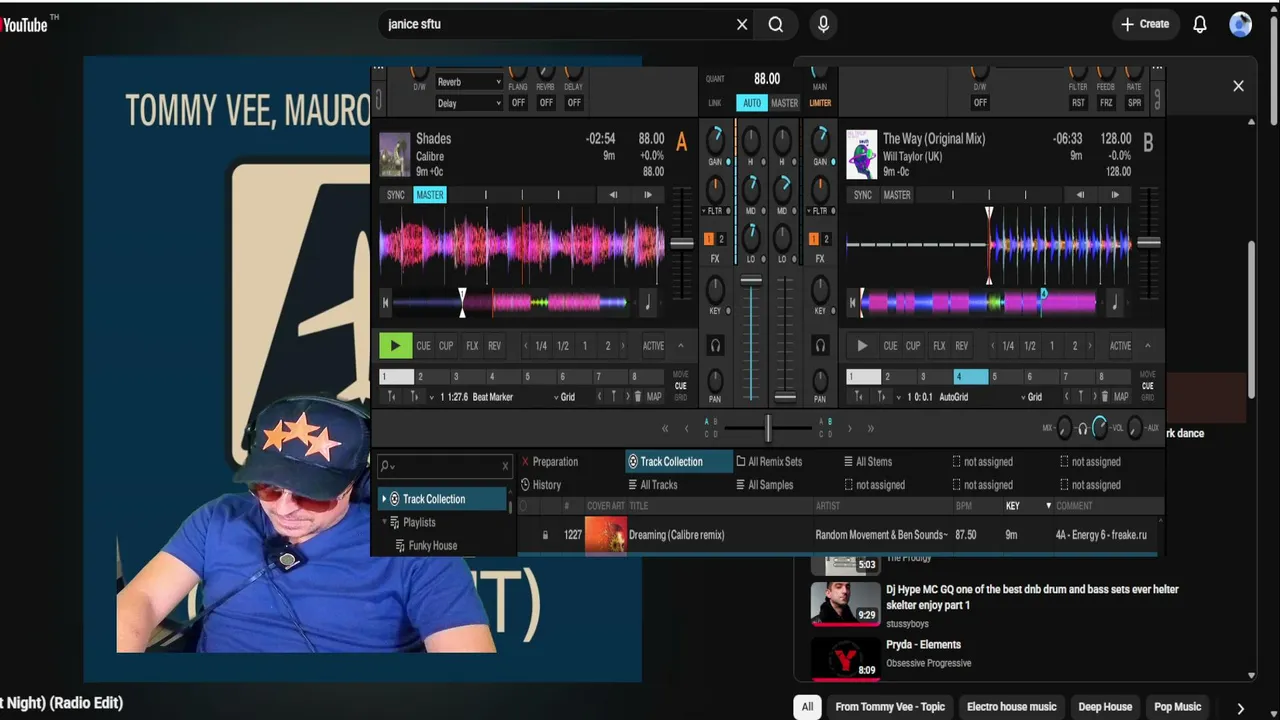Image resolution: width=1280 pixels, height=720 pixels.
Task: Click REV reverse button on deck B
Action: pos(961,346)
